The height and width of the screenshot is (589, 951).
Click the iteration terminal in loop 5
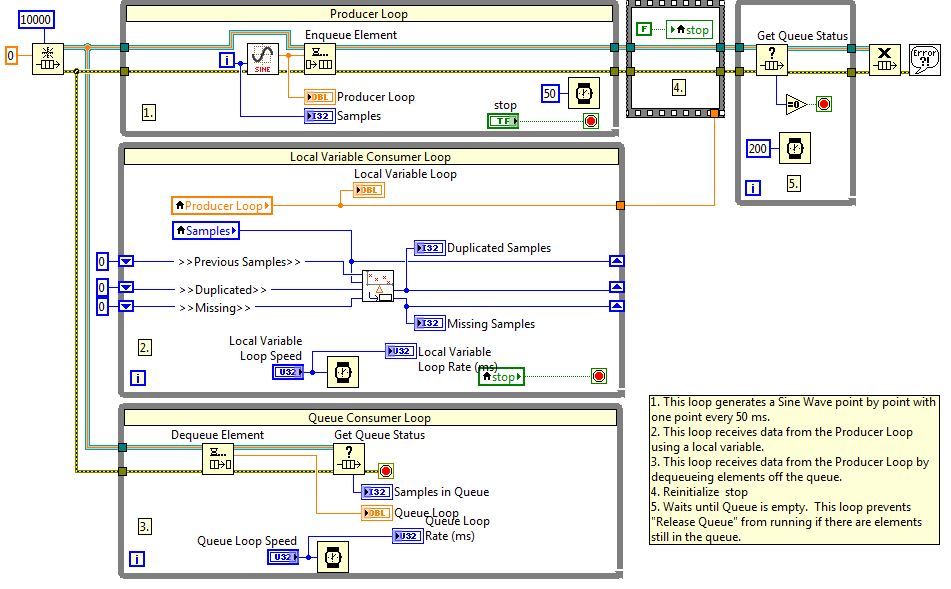point(753,187)
